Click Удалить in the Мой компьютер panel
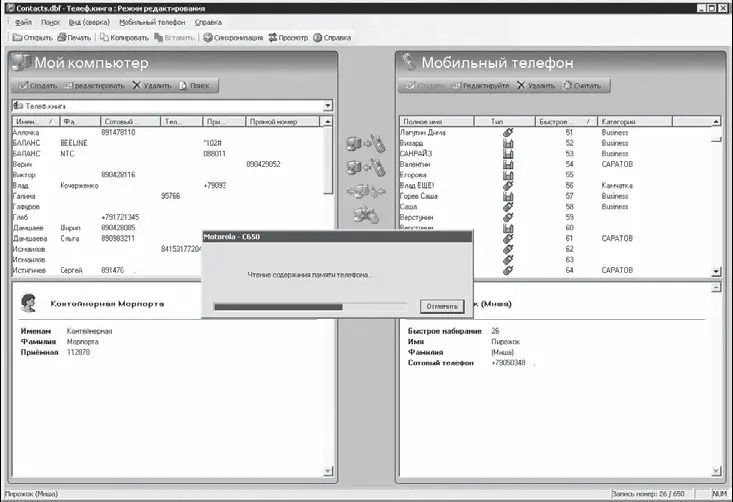The height and width of the screenshot is (502, 733). click(152, 86)
